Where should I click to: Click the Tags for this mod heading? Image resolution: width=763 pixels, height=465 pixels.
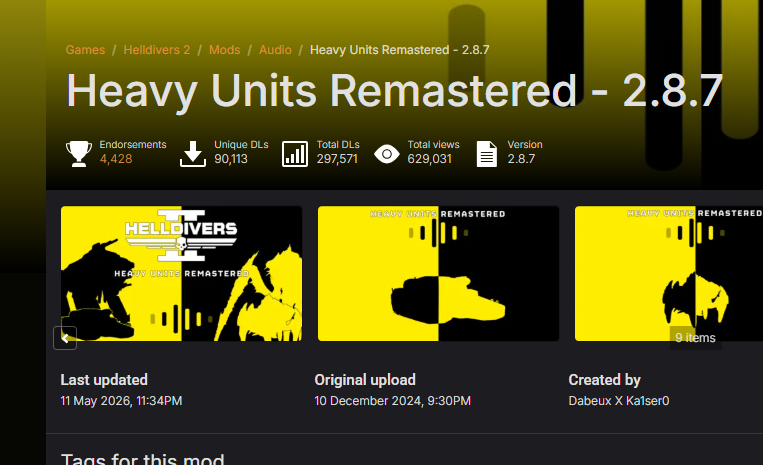(x=143, y=459)
